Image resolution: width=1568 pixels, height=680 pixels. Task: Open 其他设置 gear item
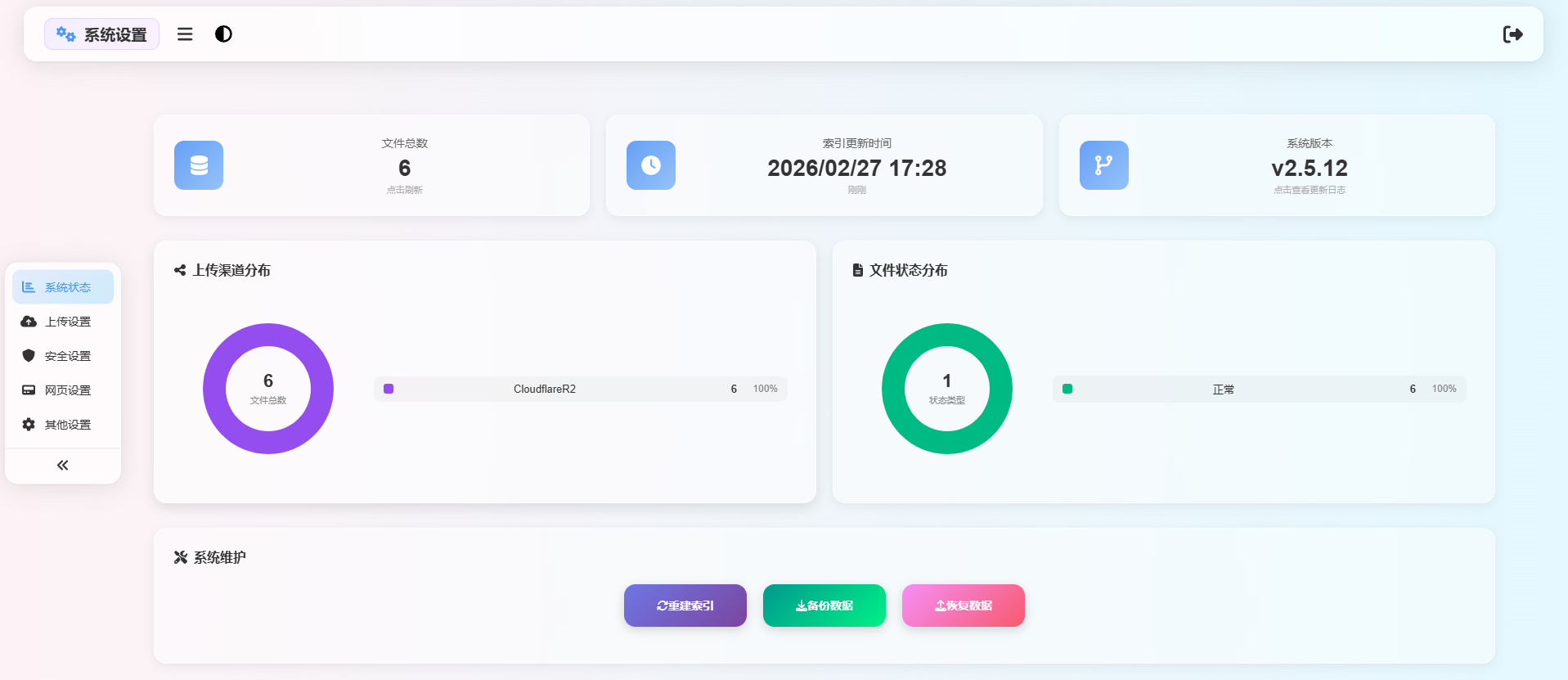63,425
